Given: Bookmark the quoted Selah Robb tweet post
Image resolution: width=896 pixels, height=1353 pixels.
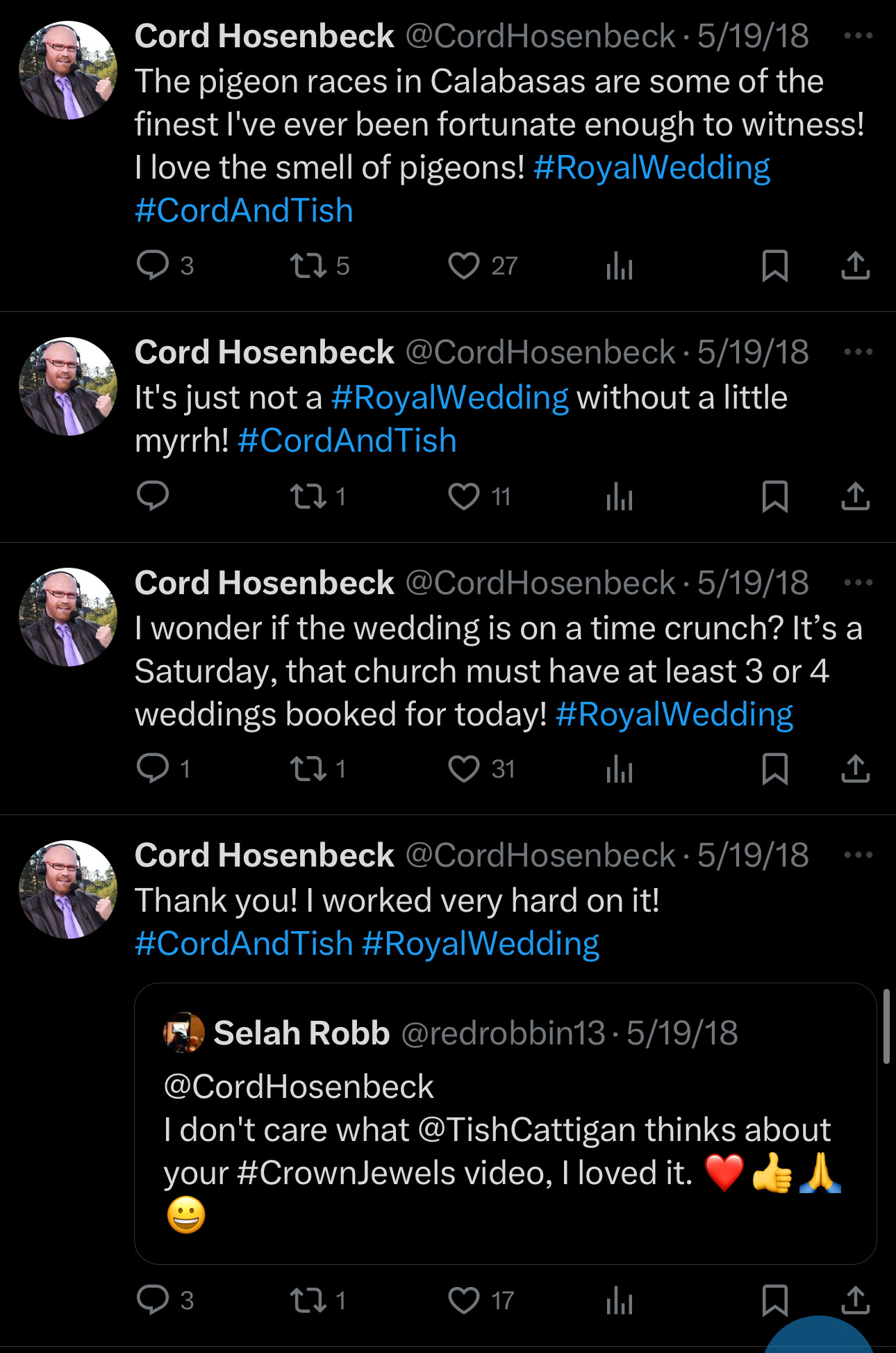Looking at the screenshot, I should (x=774, y=1300).
